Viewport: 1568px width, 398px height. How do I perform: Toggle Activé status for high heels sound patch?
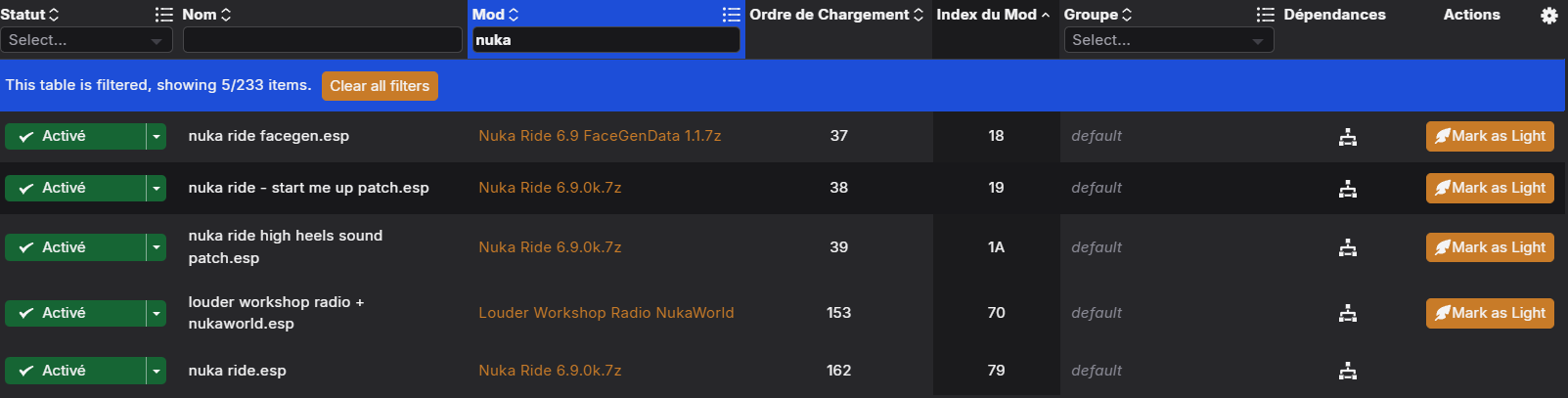point(75,247)
